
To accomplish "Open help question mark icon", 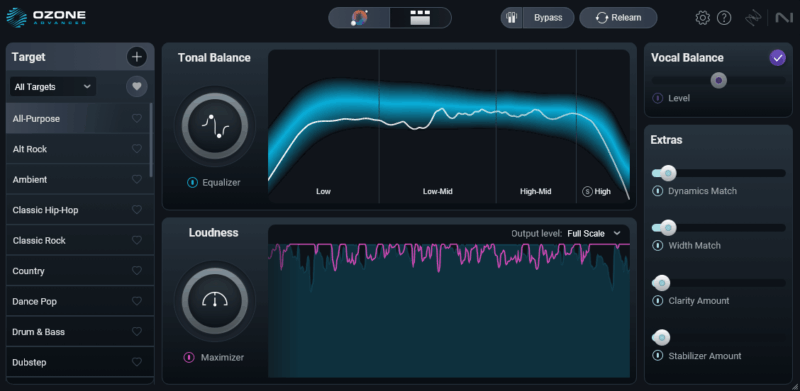I will (724, 18).
